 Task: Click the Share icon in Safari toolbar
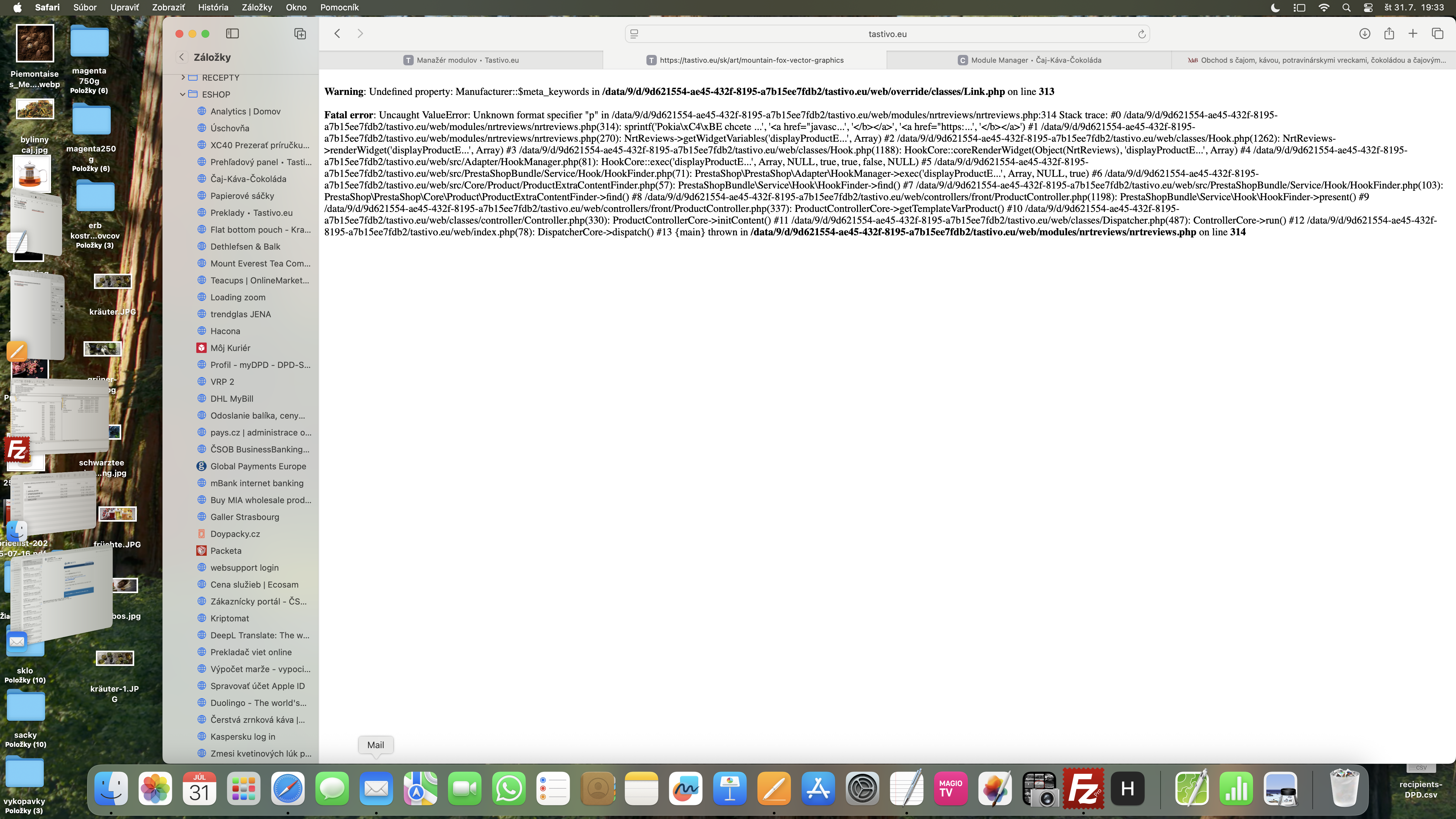pyautogui.click(x=1389, y=34)
